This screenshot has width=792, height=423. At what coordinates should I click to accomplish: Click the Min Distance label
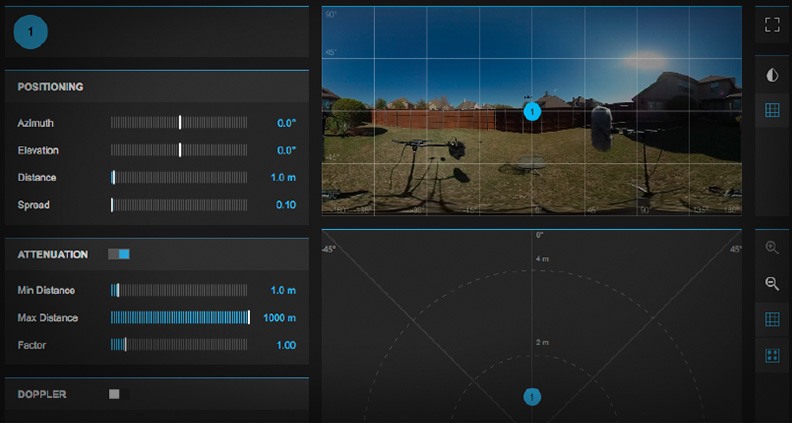[x=46, y=290]
